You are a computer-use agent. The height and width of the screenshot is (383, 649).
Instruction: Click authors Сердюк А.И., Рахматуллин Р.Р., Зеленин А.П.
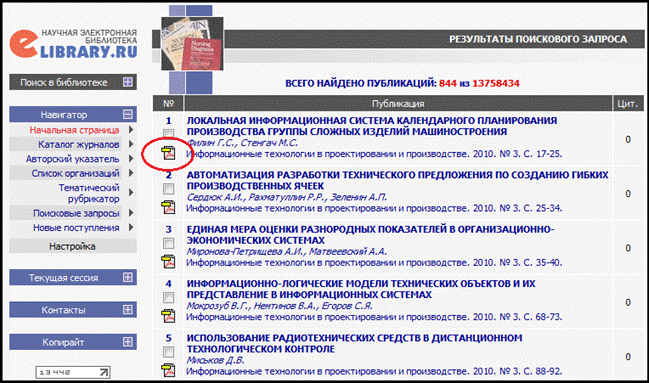[x=287, y=197]
